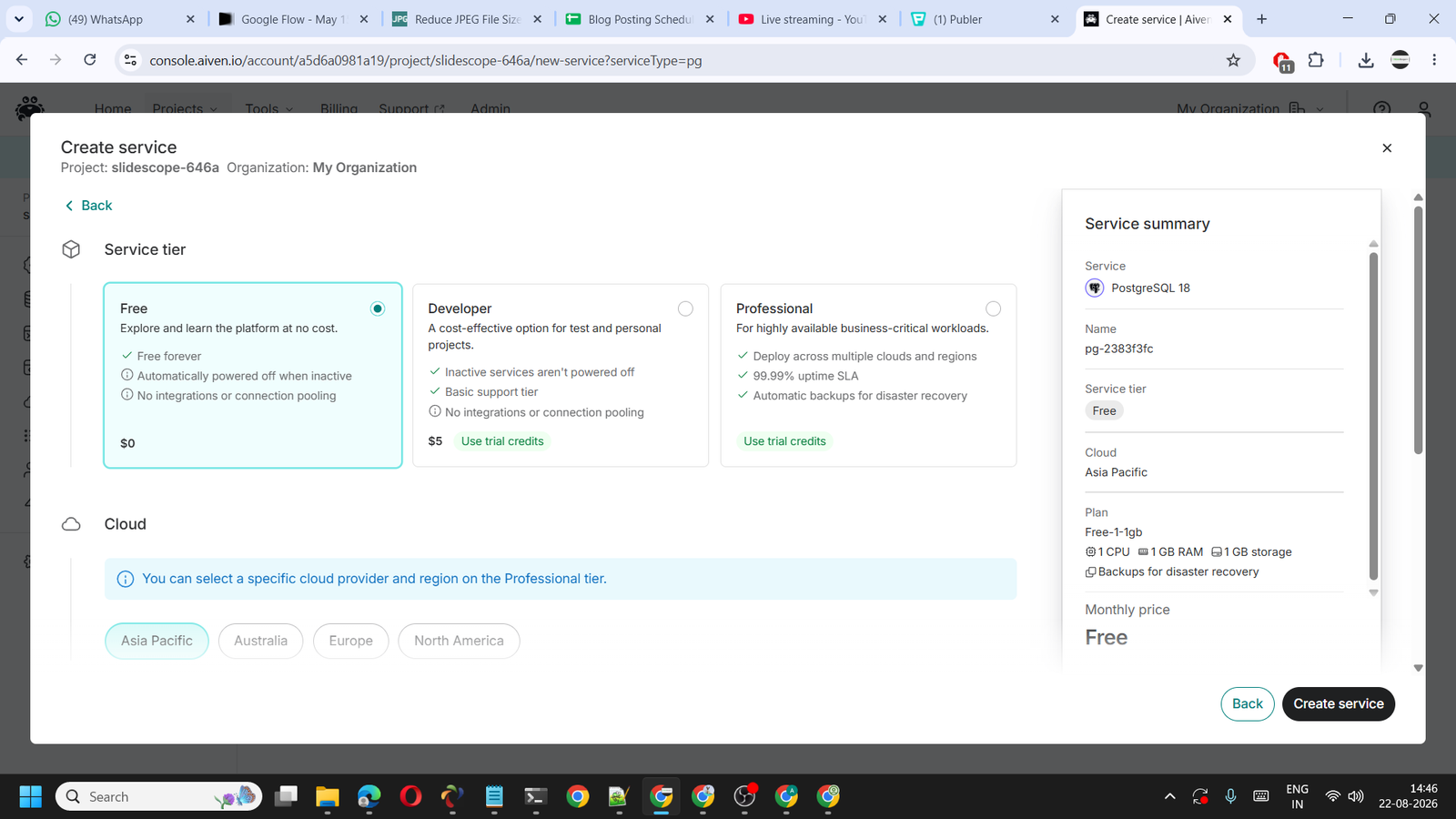Click the dialog scrollbar's down arrow
Screen dimensions: 1456x819
1418,668
